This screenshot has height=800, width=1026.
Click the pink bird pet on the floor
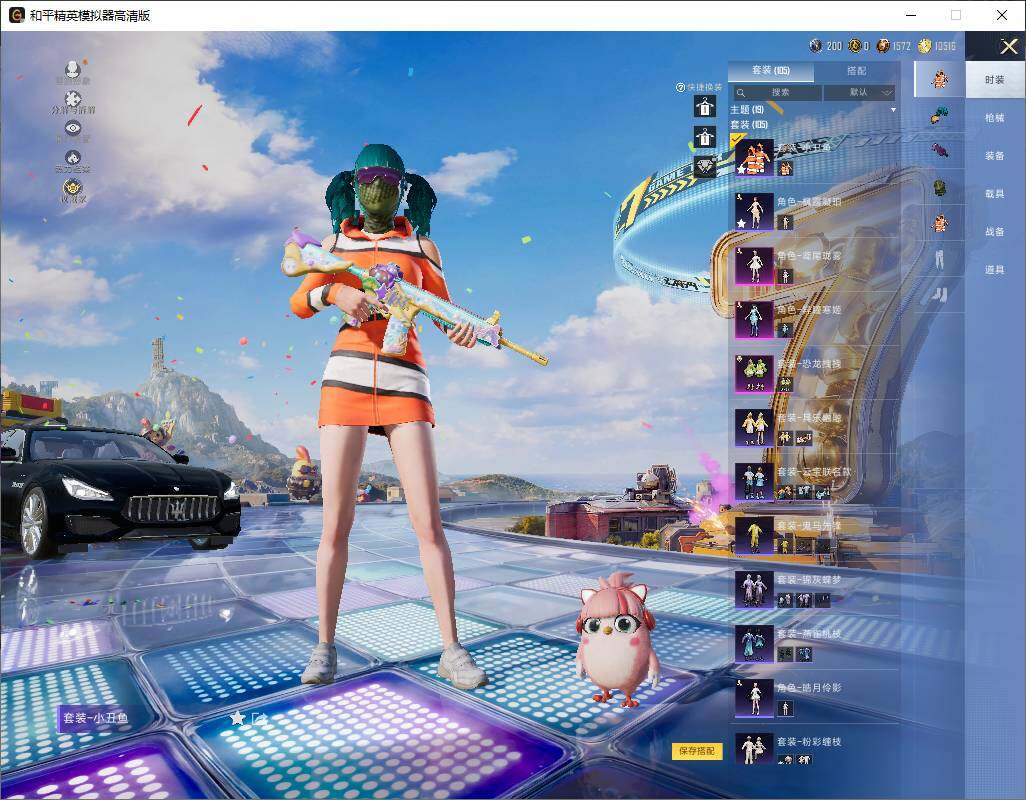click(616, 640)
